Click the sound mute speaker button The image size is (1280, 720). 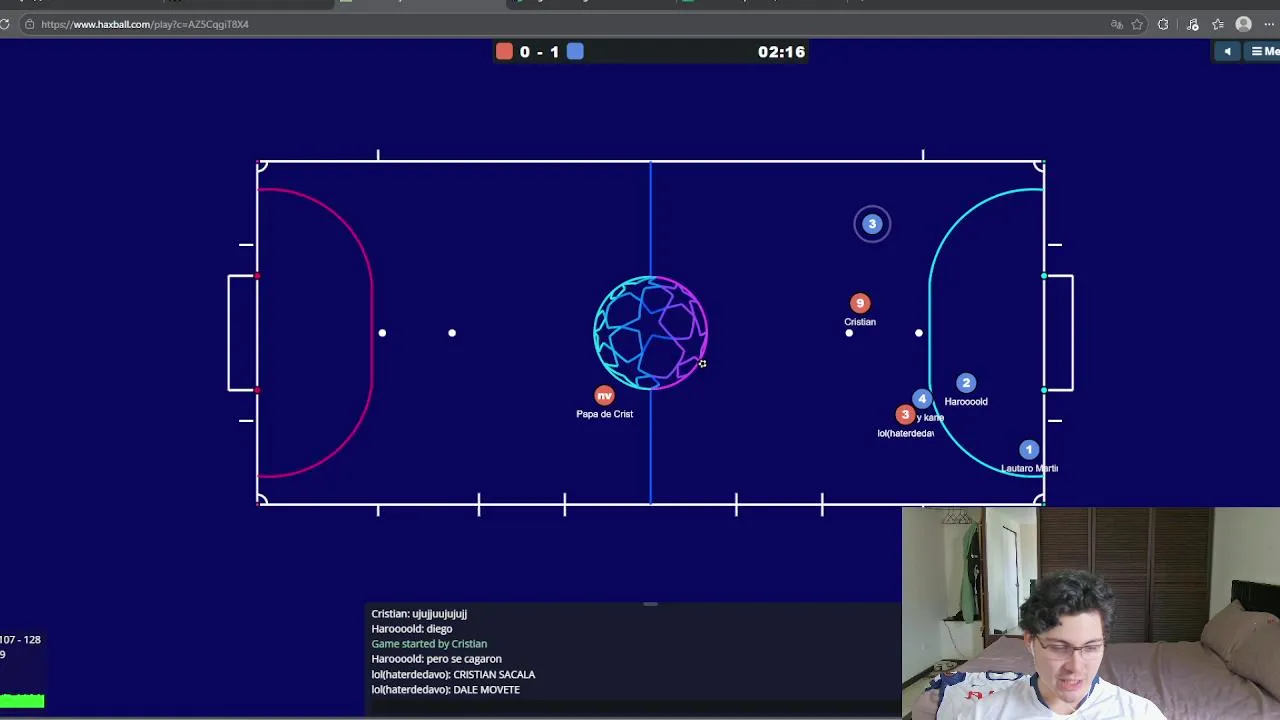point(1227,52)
